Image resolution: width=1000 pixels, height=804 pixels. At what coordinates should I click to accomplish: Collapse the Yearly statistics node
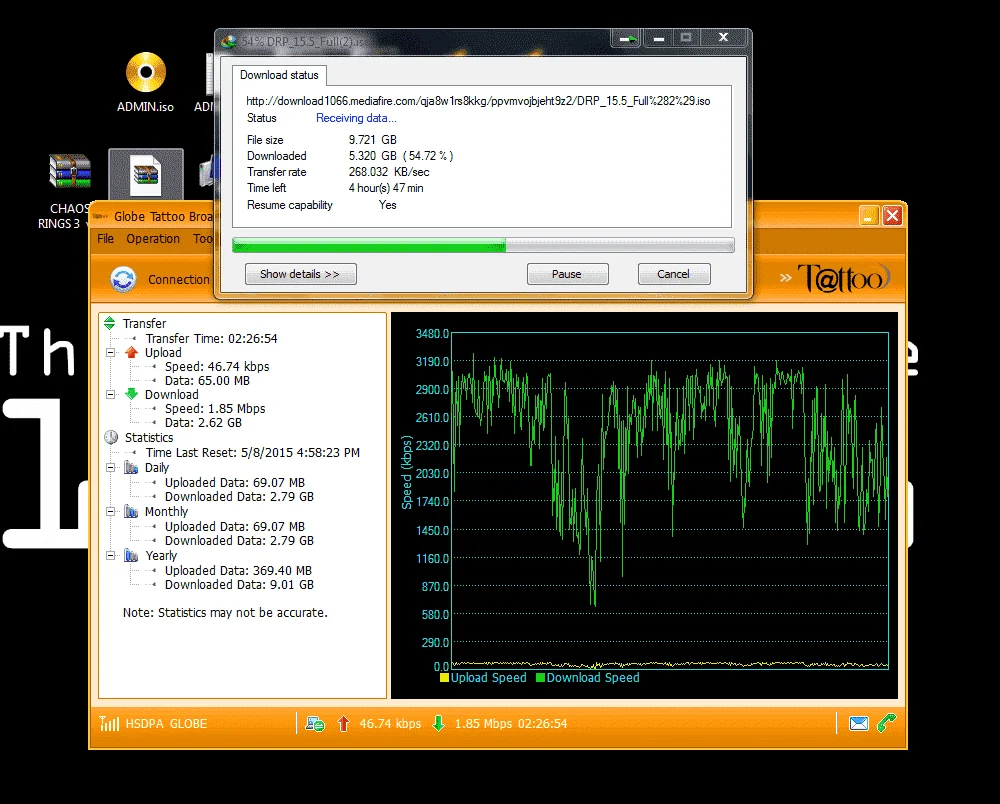point(110,555)
